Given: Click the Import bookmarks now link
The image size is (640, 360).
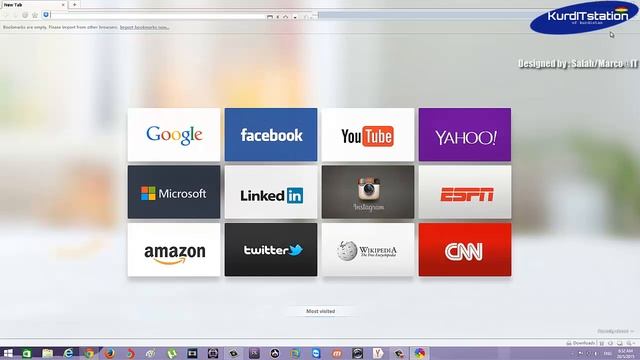Looking at the screenshot, I should [x=144, y=27].
